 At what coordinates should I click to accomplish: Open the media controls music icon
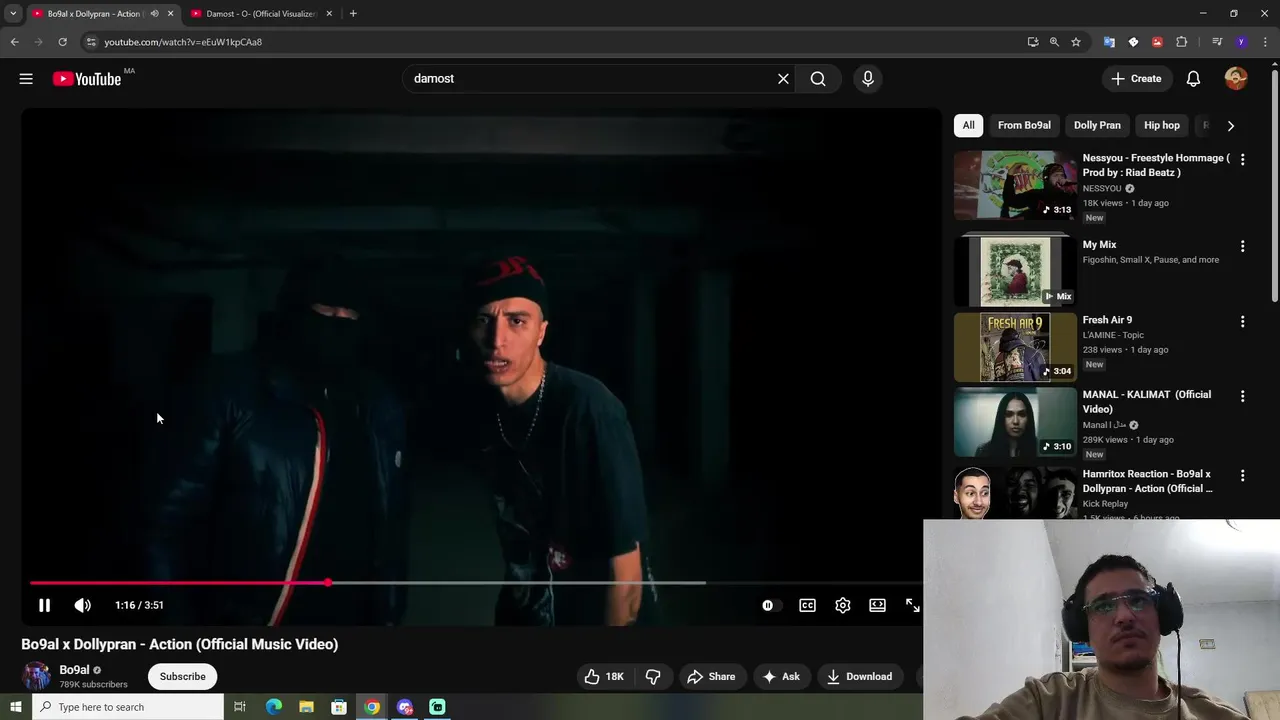point(1217,42)
